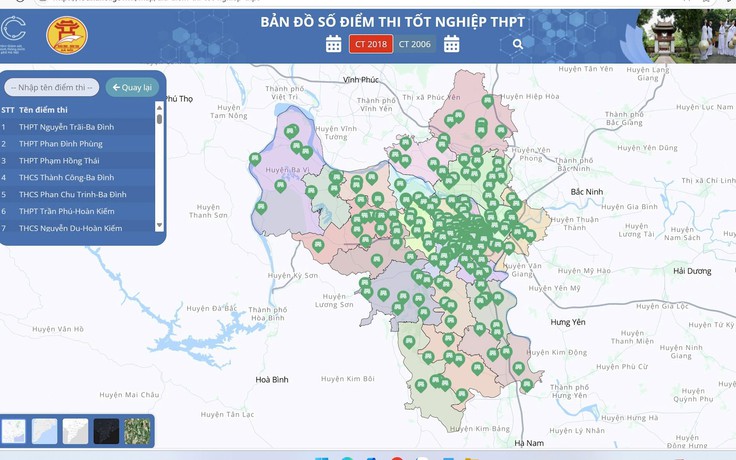The image size is (736, 460).
Task: Switch to the light-blue water basemap thumbnail
Action: 44,431
